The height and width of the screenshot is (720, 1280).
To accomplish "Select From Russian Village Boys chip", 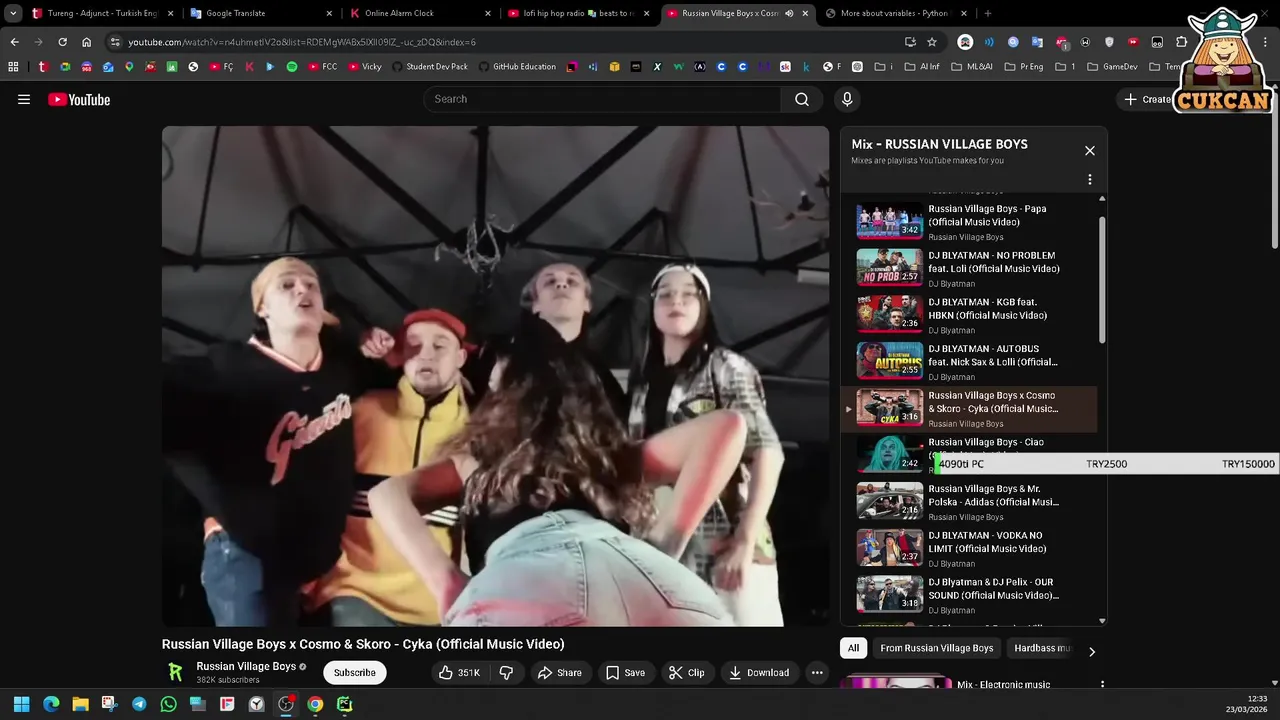I will 937,648.
